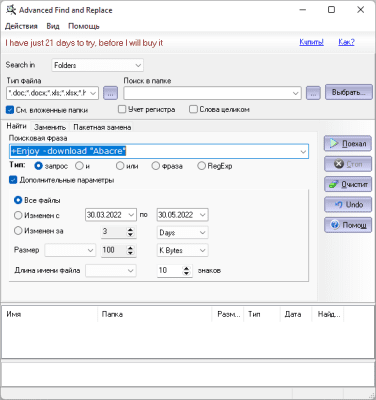Disable См. вложенные папки checkbox

[10, 110]
